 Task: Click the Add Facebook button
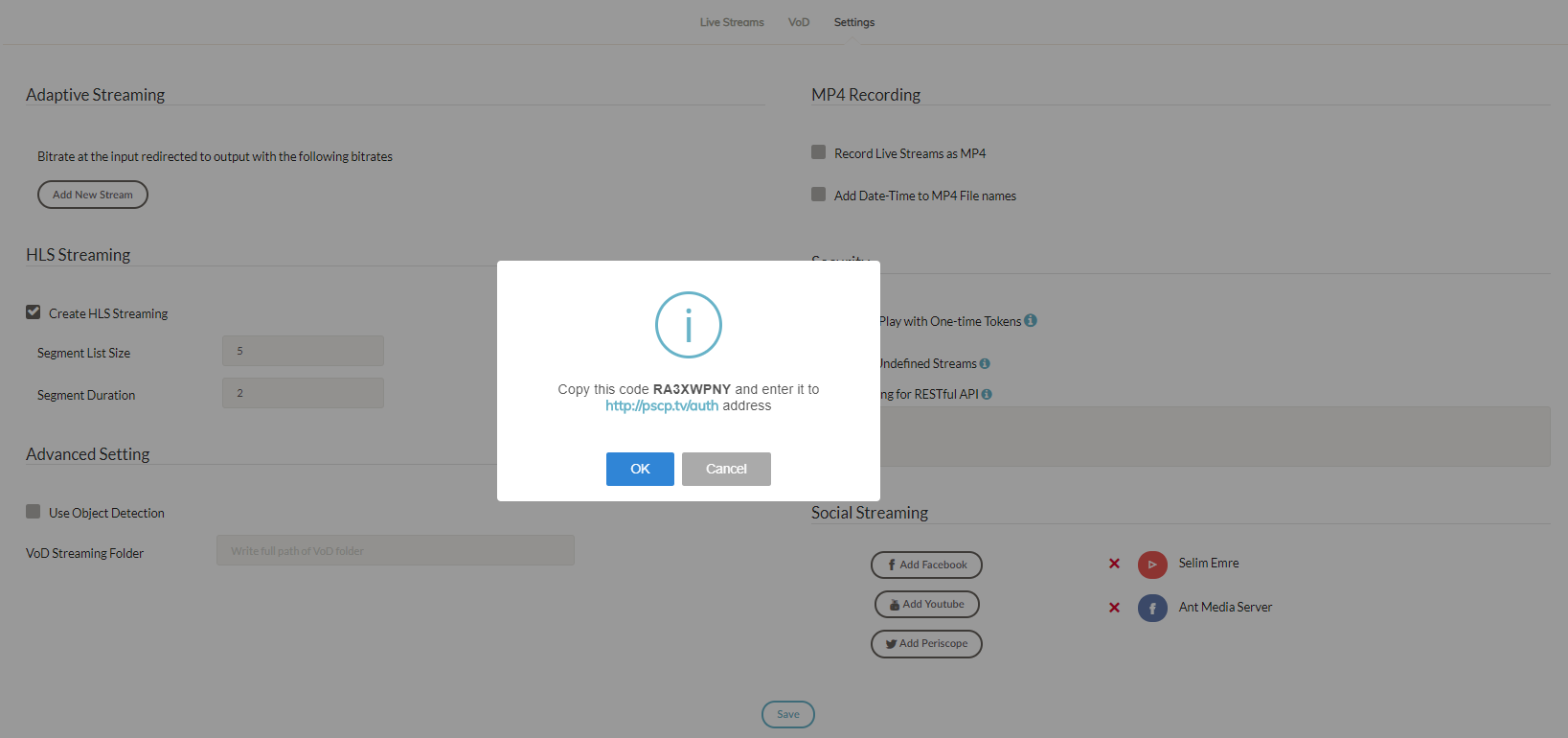point(926,565)
